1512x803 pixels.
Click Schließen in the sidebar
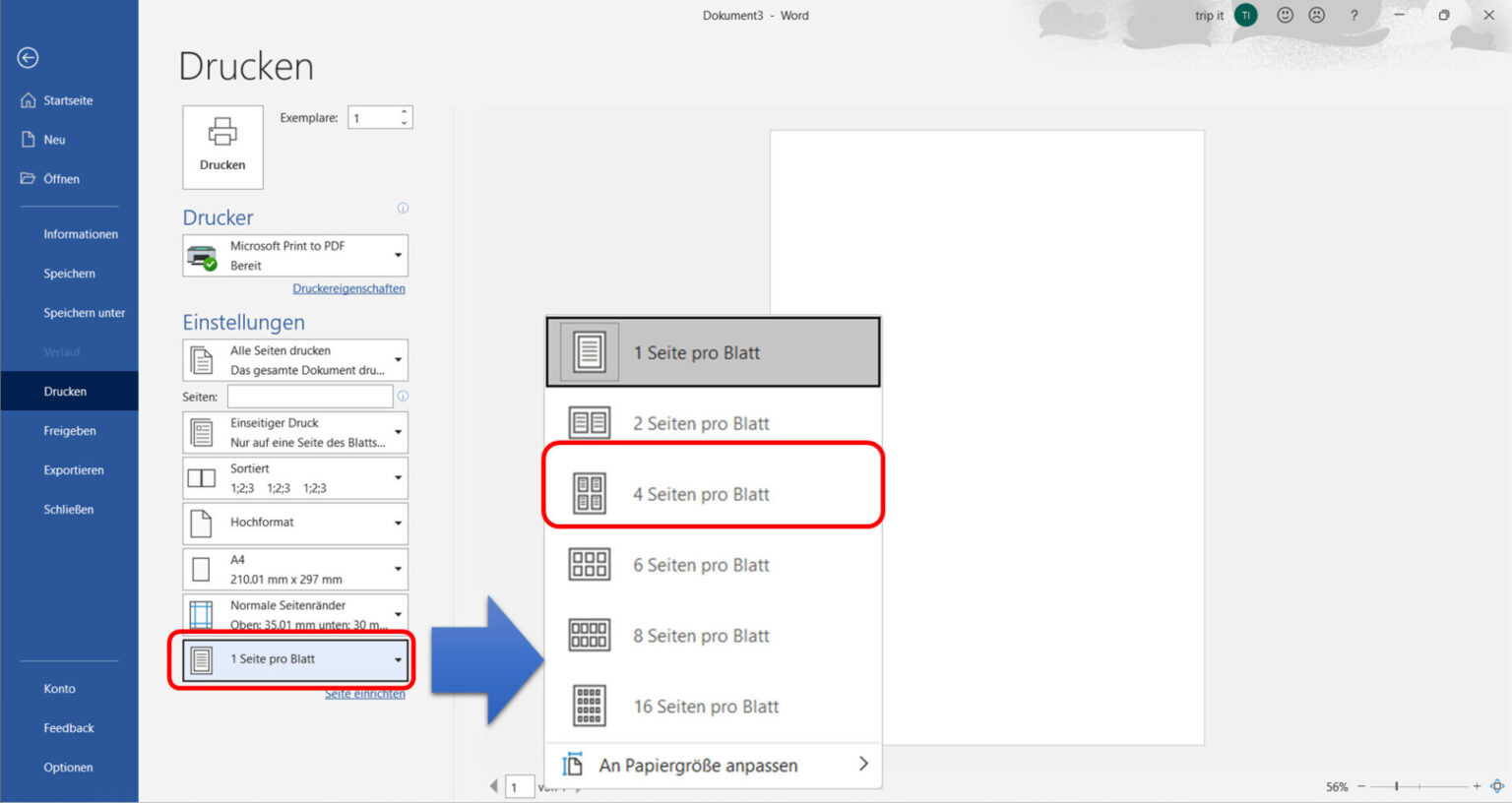tap(69, 510)
